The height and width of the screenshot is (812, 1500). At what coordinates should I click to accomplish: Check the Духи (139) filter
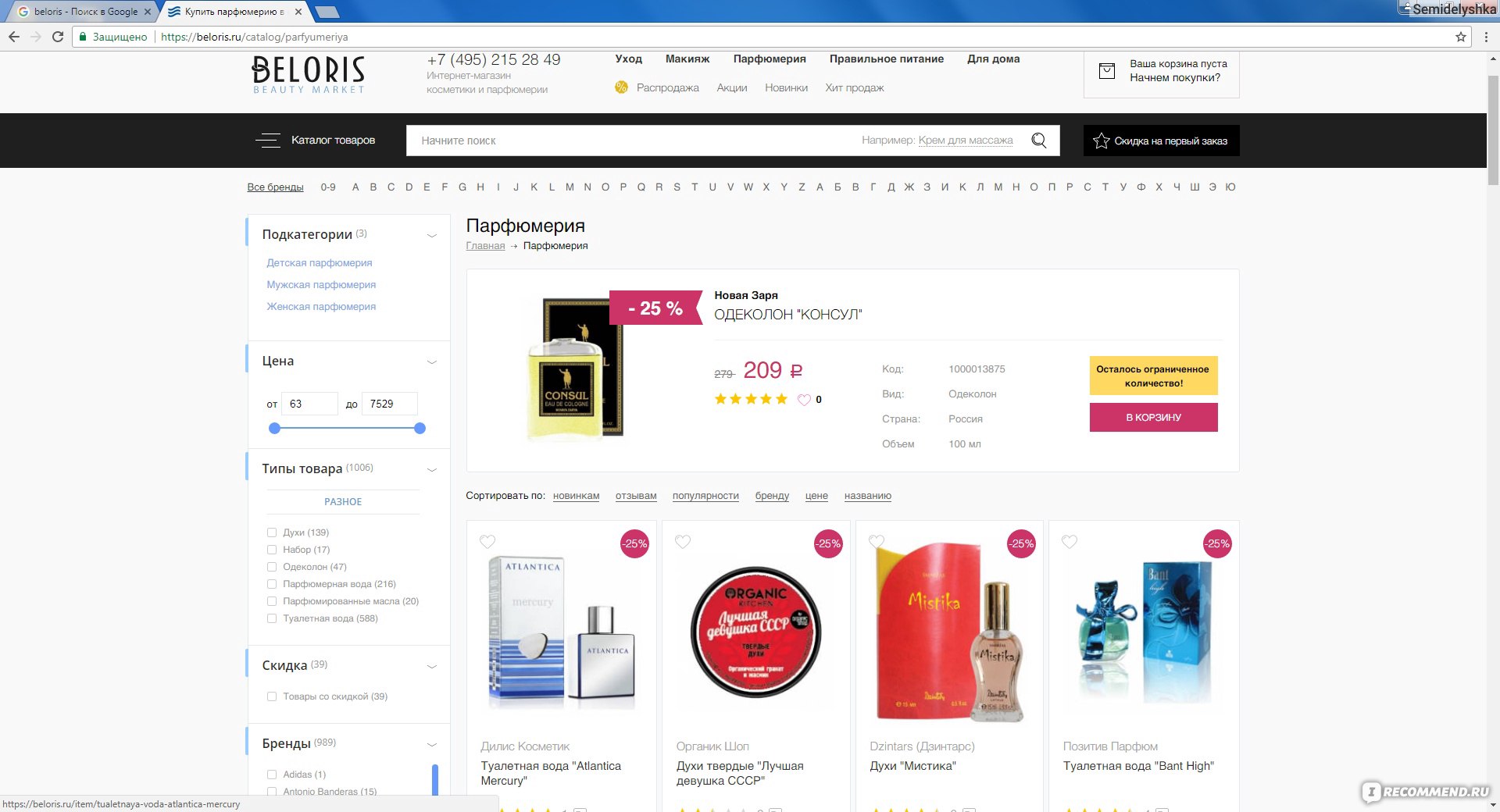tap(272, 532)
